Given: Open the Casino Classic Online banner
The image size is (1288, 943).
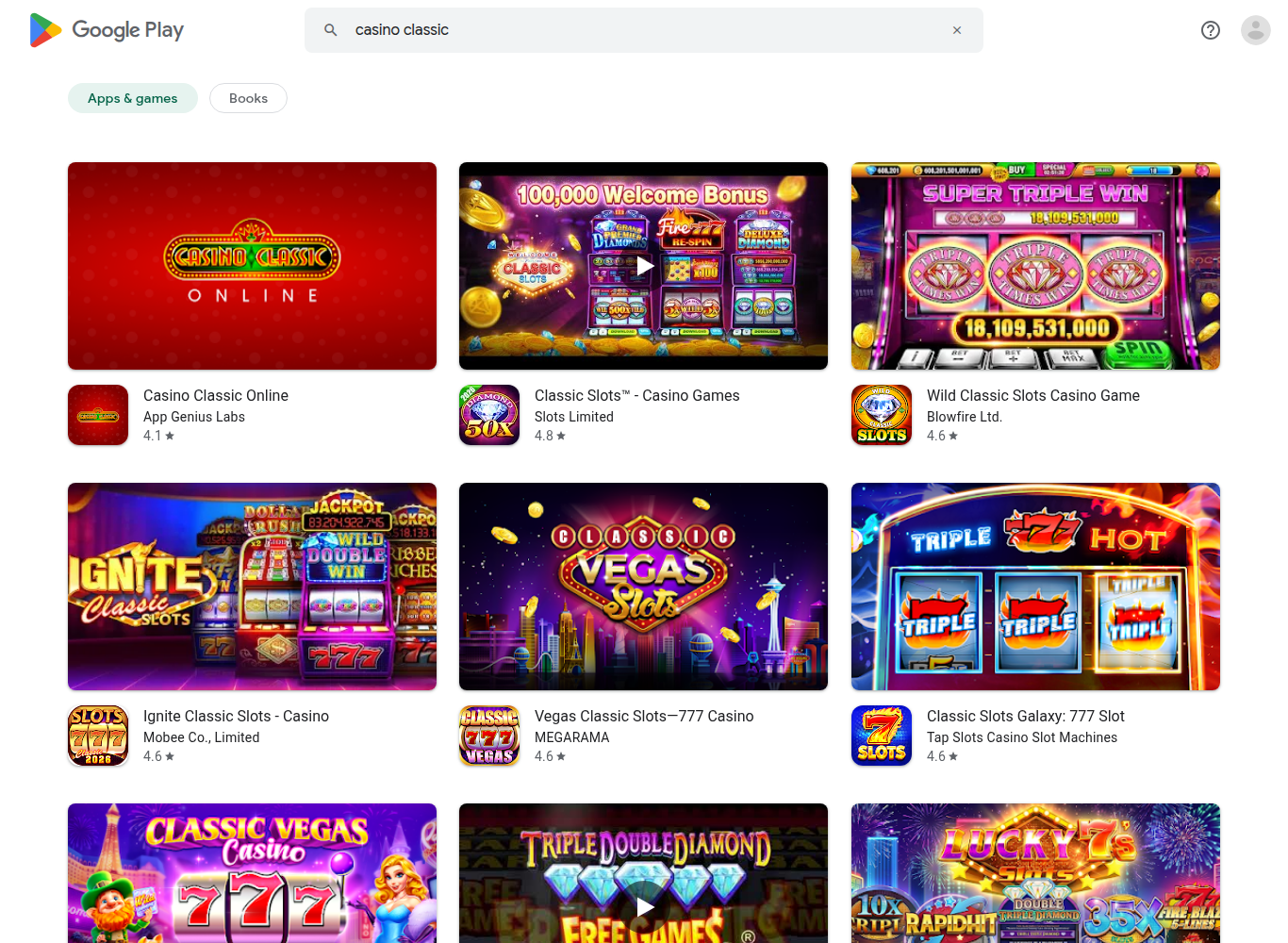Looking at the screenshot, I should 252,266.
